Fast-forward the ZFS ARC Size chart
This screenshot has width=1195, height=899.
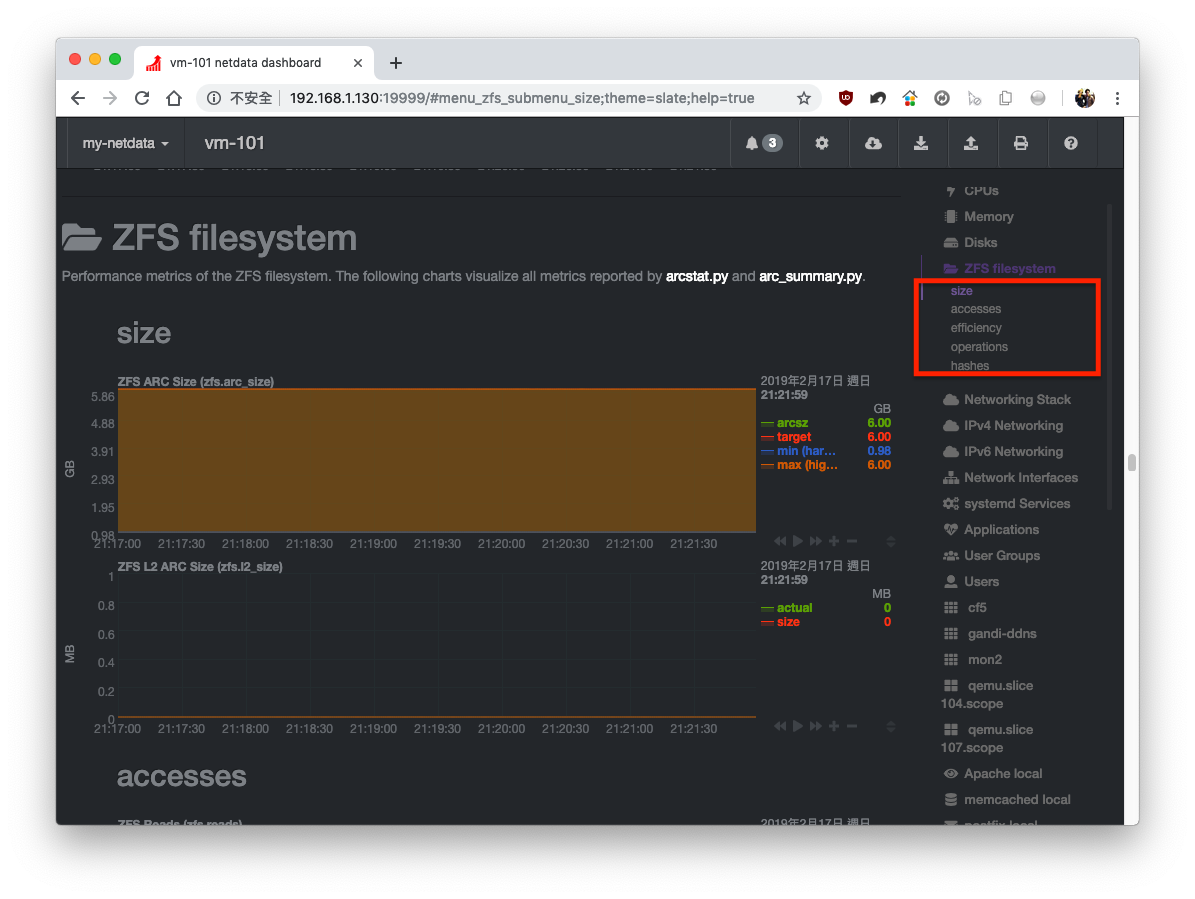coord(816,541)
